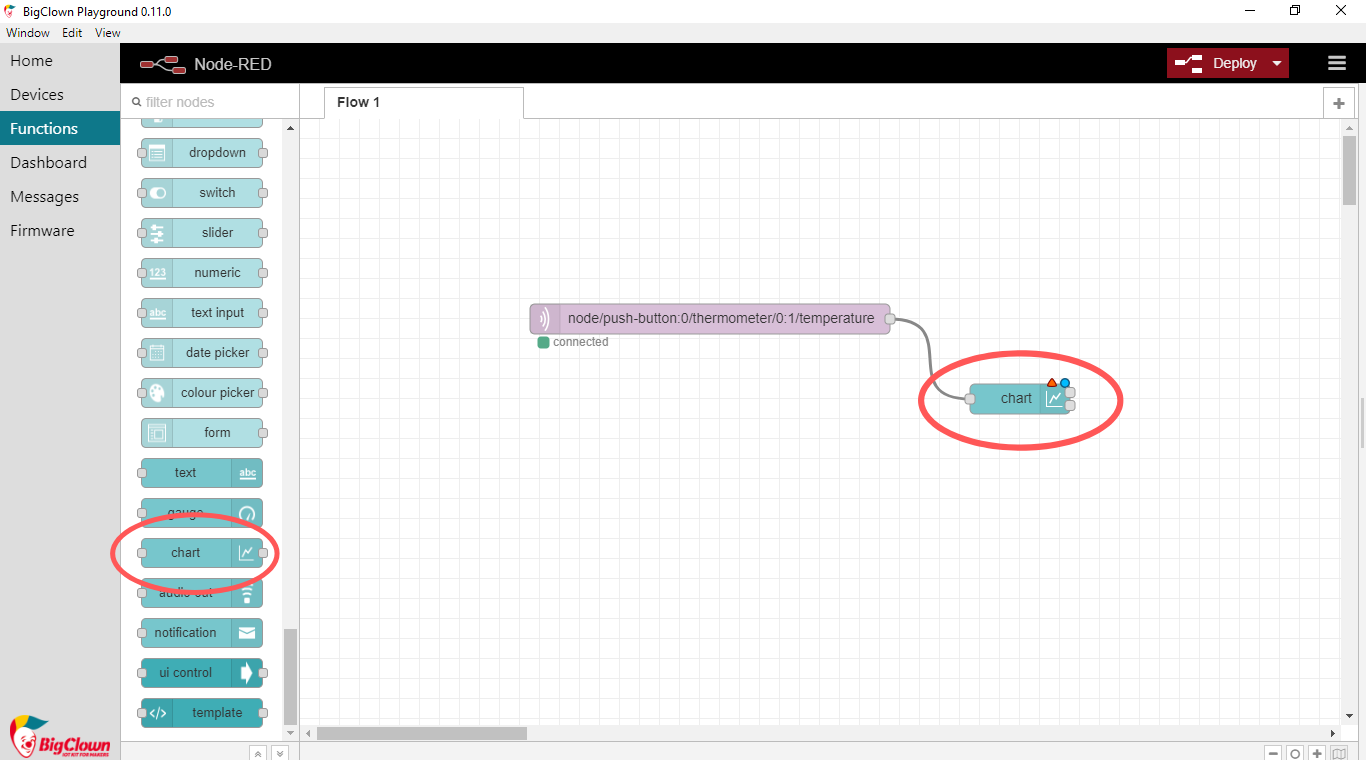Screen dimensions: 1366x760
Task: Focus the filter nodes search field
Action: click(210, 102)
